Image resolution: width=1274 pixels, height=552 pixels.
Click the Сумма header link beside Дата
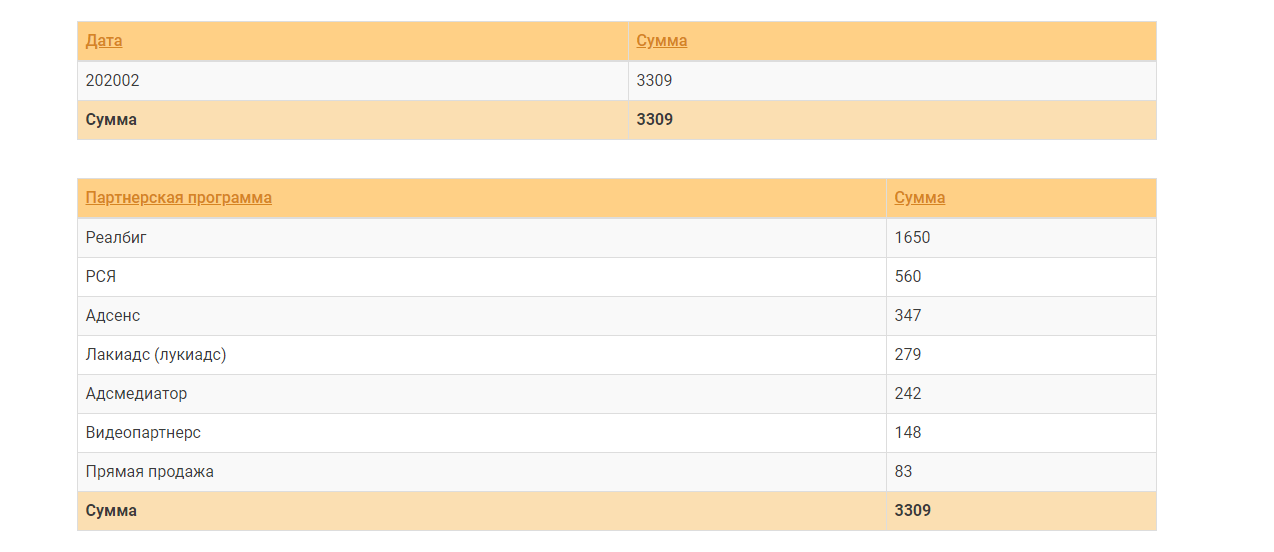tap(661, 41)
